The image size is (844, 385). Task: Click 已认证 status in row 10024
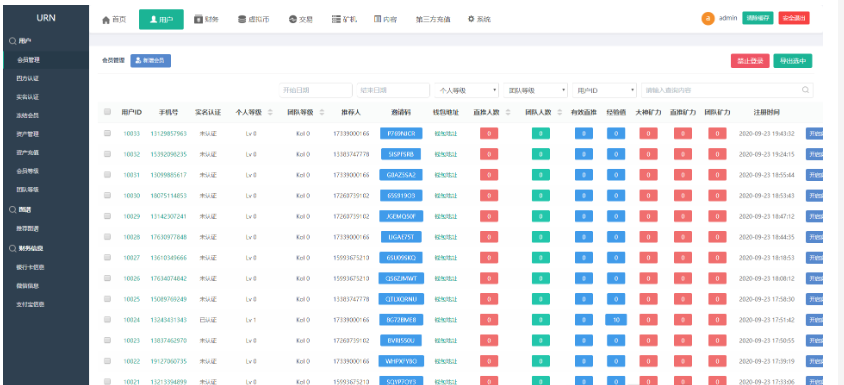pyautogui.click(x=207, y=320)
